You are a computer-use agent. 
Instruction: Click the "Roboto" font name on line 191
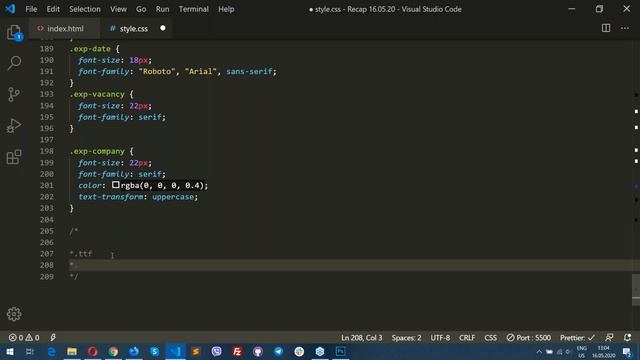(x=157, y=71)
